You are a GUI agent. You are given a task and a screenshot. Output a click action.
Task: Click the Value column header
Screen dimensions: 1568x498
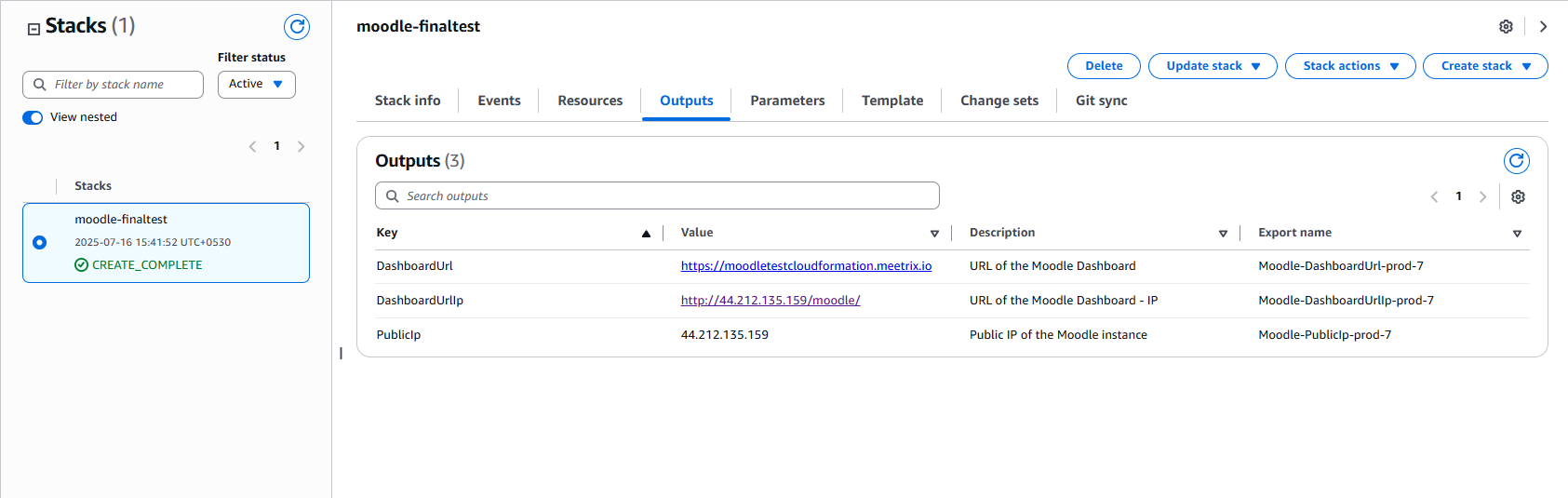tap(697, 233)
